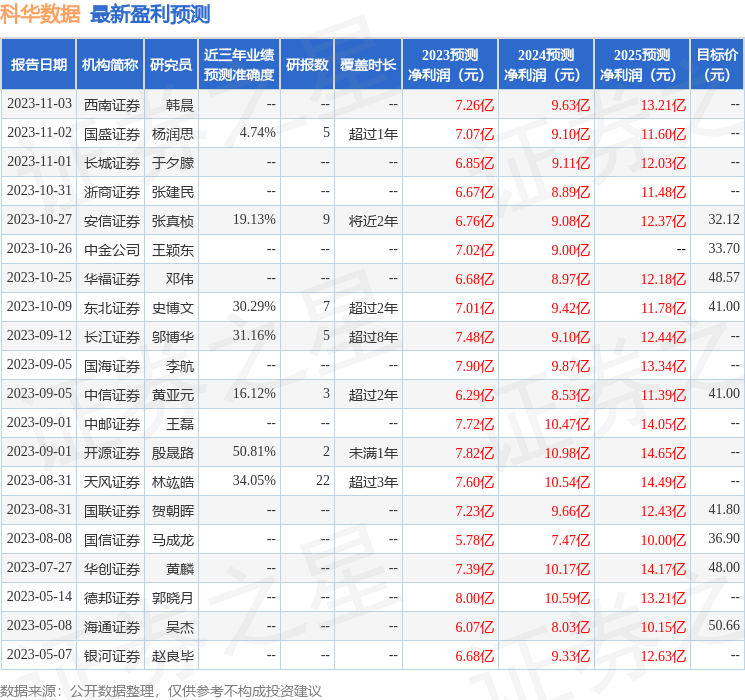
Task: Select the 华创证券 institution cell
Action: (112, 569)
